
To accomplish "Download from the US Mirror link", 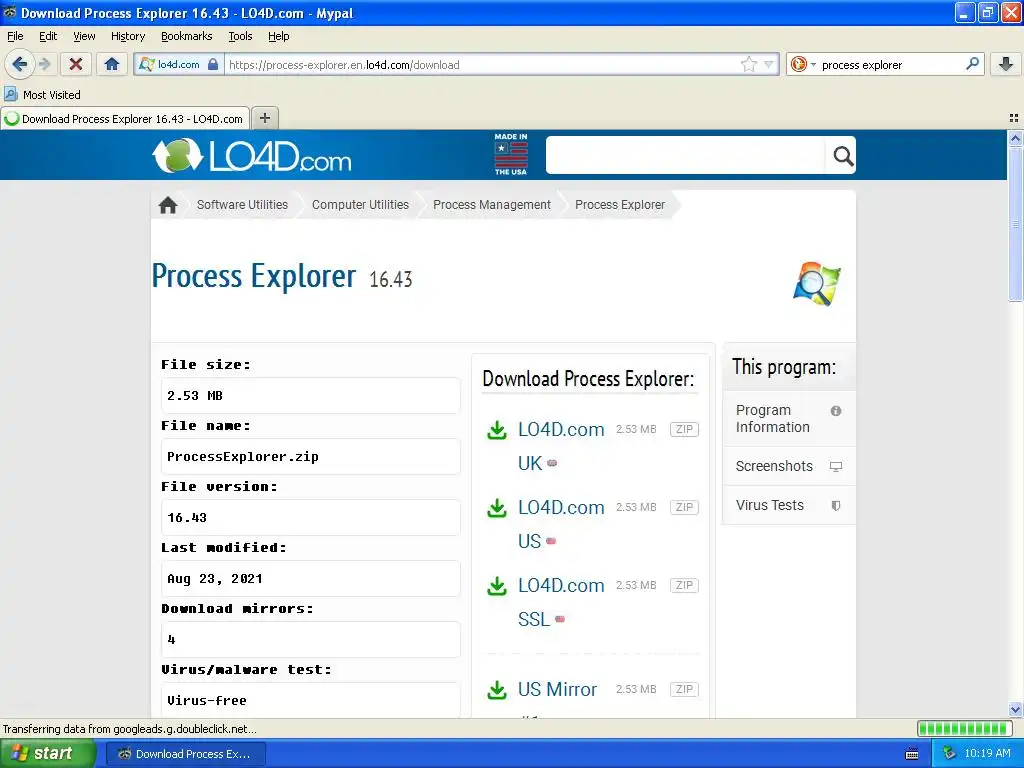I will [x=557, y=690].
